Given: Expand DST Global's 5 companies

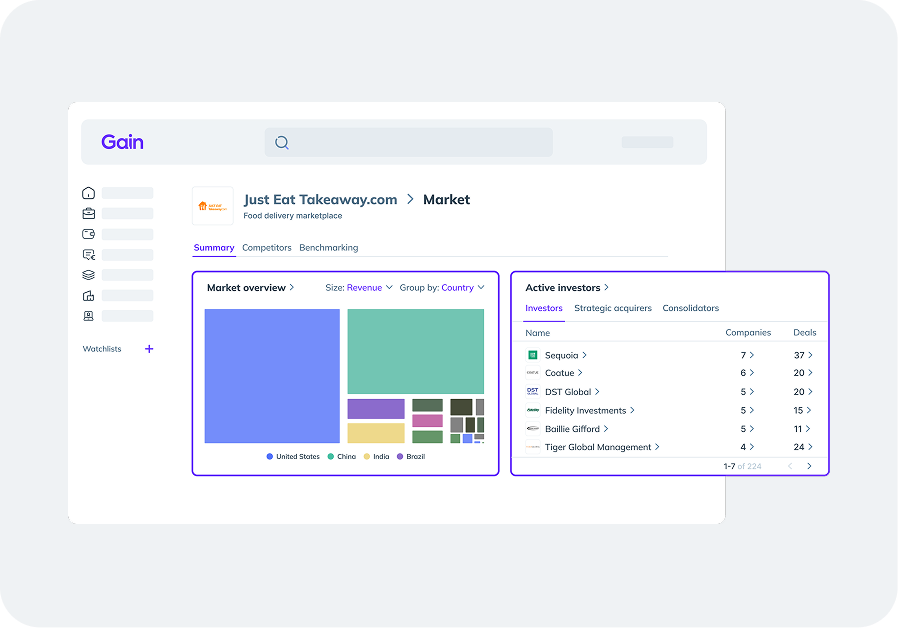Looking at the screenshot, I should (747, 392).
